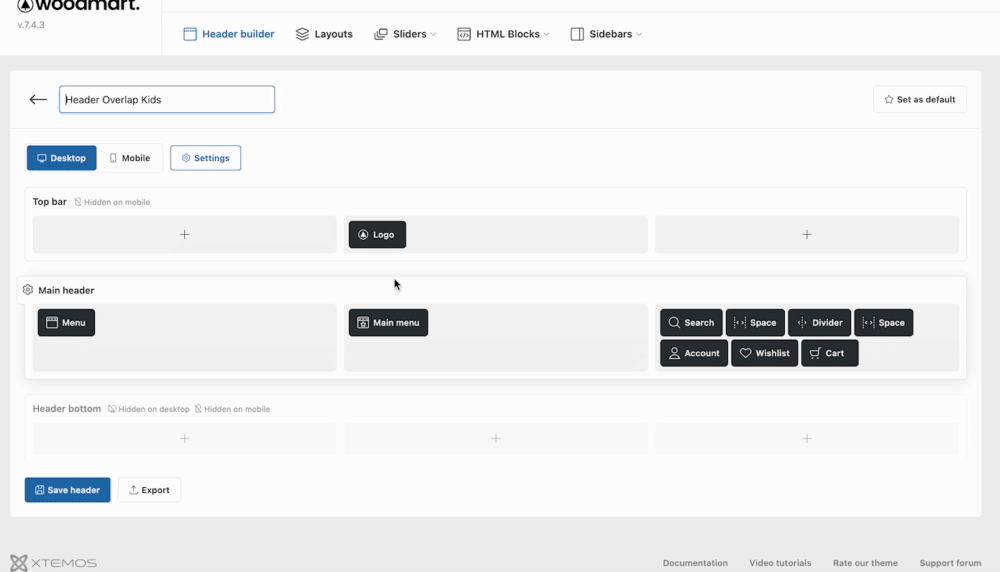Expand the HTML Blocks dropdown
Viewport: 1000px width, 572px height.
[x=503, y=34]
